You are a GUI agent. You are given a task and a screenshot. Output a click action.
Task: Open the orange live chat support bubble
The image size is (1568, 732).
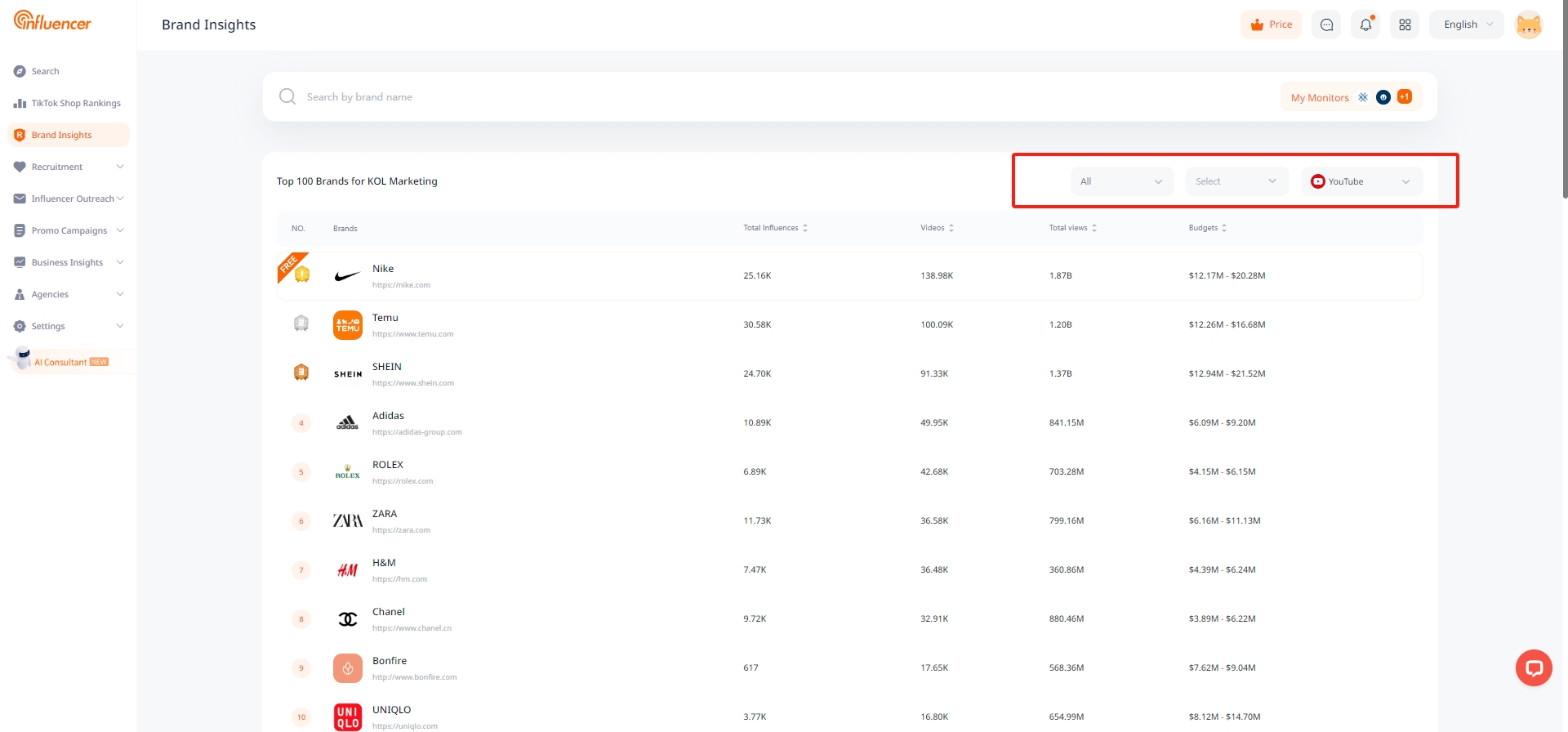[1534, 668]
